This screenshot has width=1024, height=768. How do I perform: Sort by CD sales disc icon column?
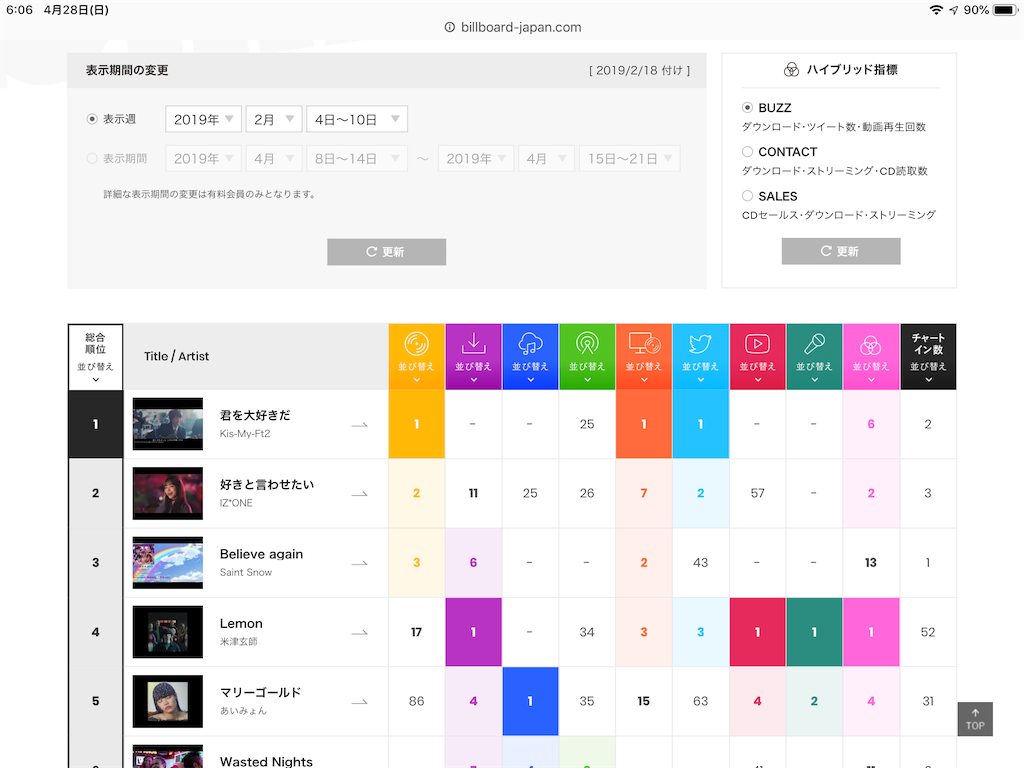click(x=417, y=357)
